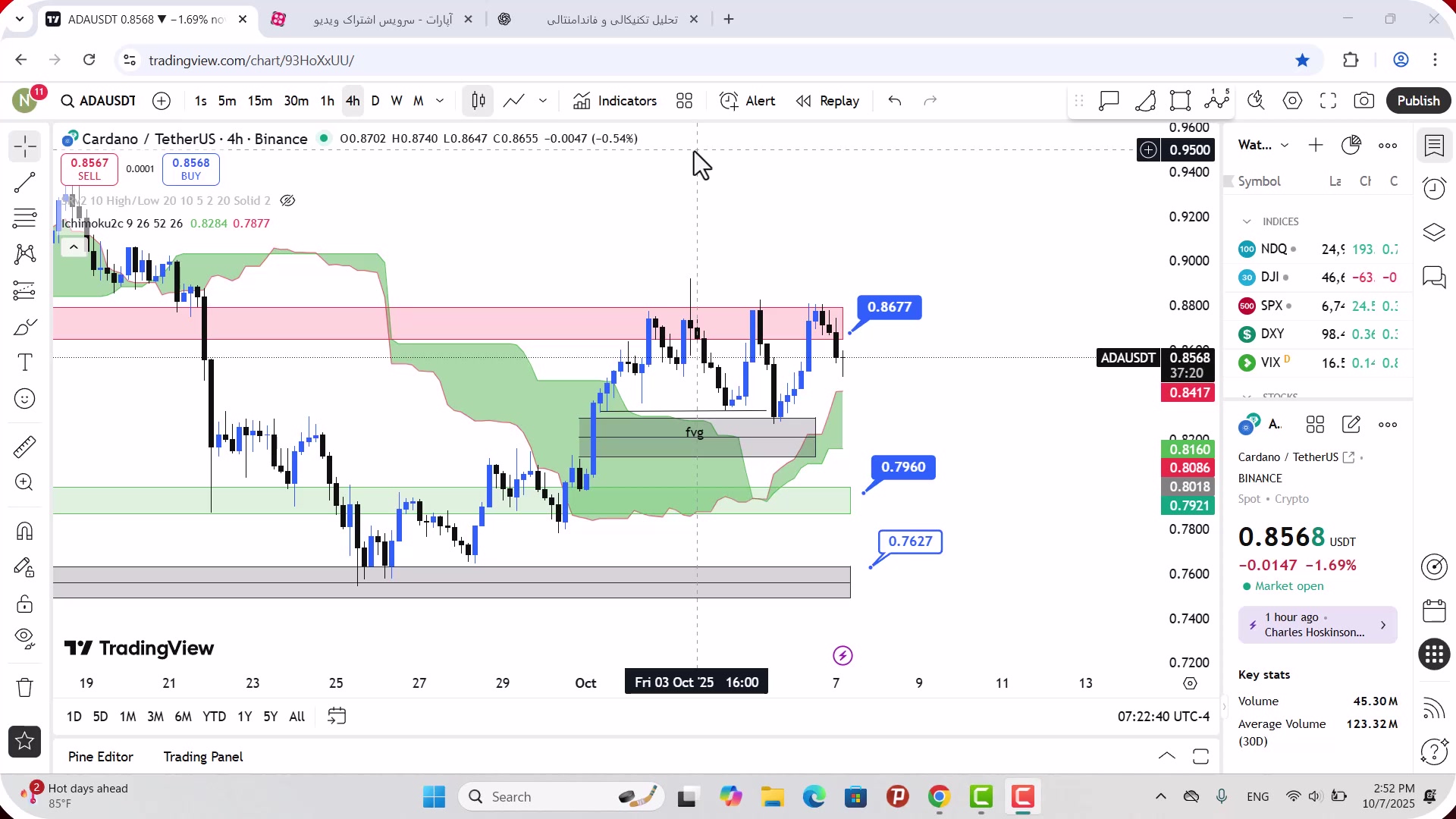The image size is (1456, 819).
Task: Select the text annotation tool
Action: click(x=25, y=362)
